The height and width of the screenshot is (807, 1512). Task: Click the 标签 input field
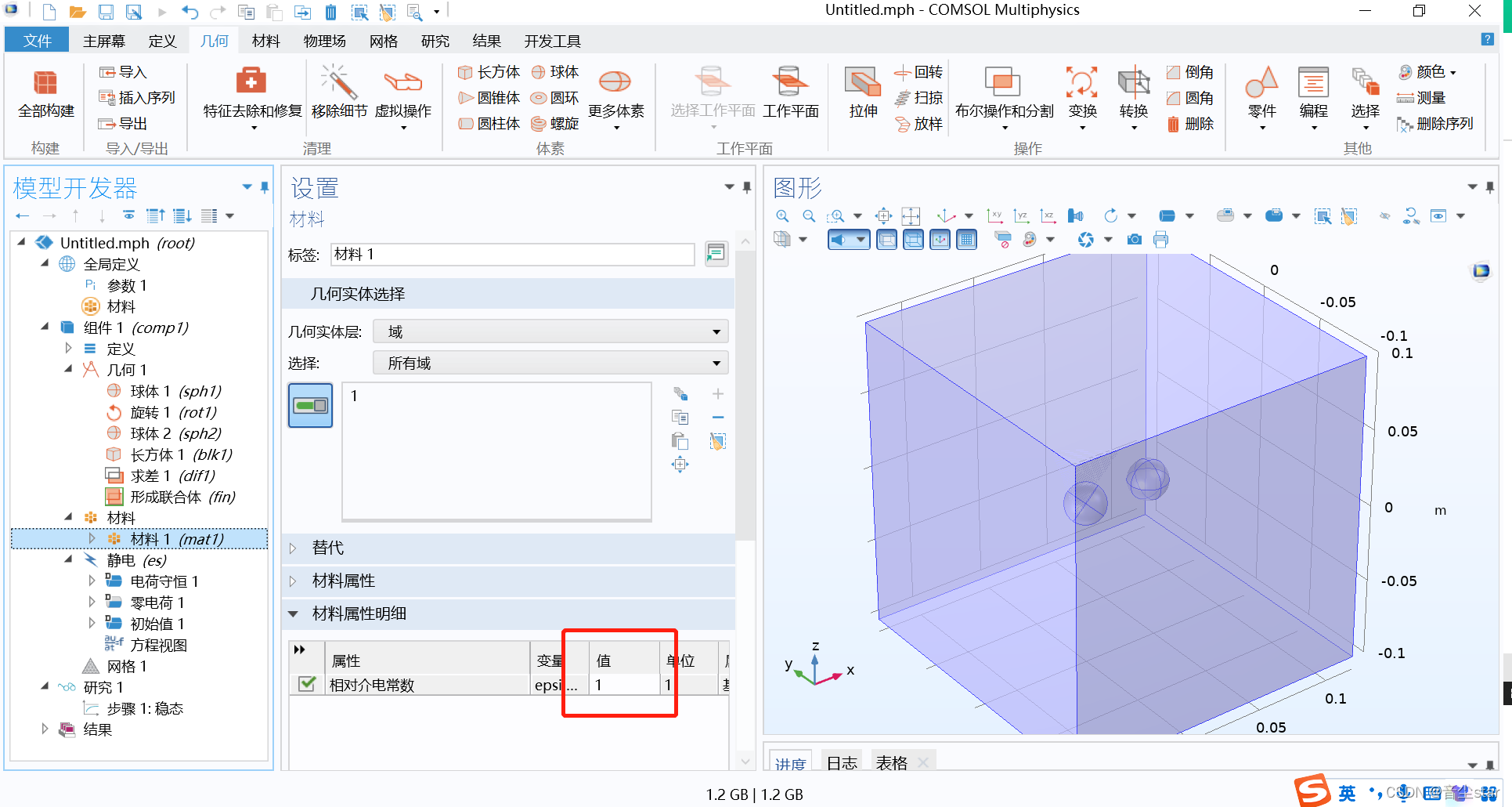(x=512, y=254)
